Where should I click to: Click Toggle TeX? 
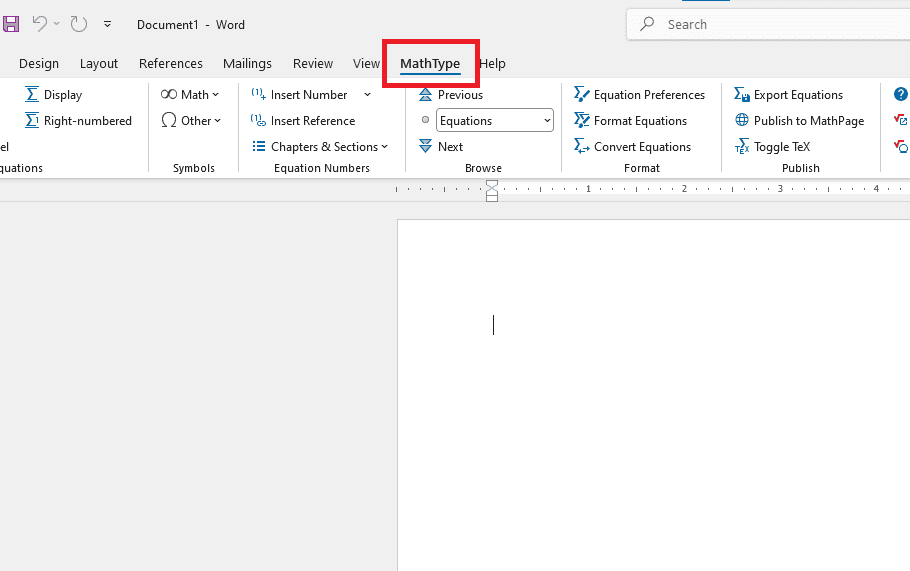click(772, 147)
